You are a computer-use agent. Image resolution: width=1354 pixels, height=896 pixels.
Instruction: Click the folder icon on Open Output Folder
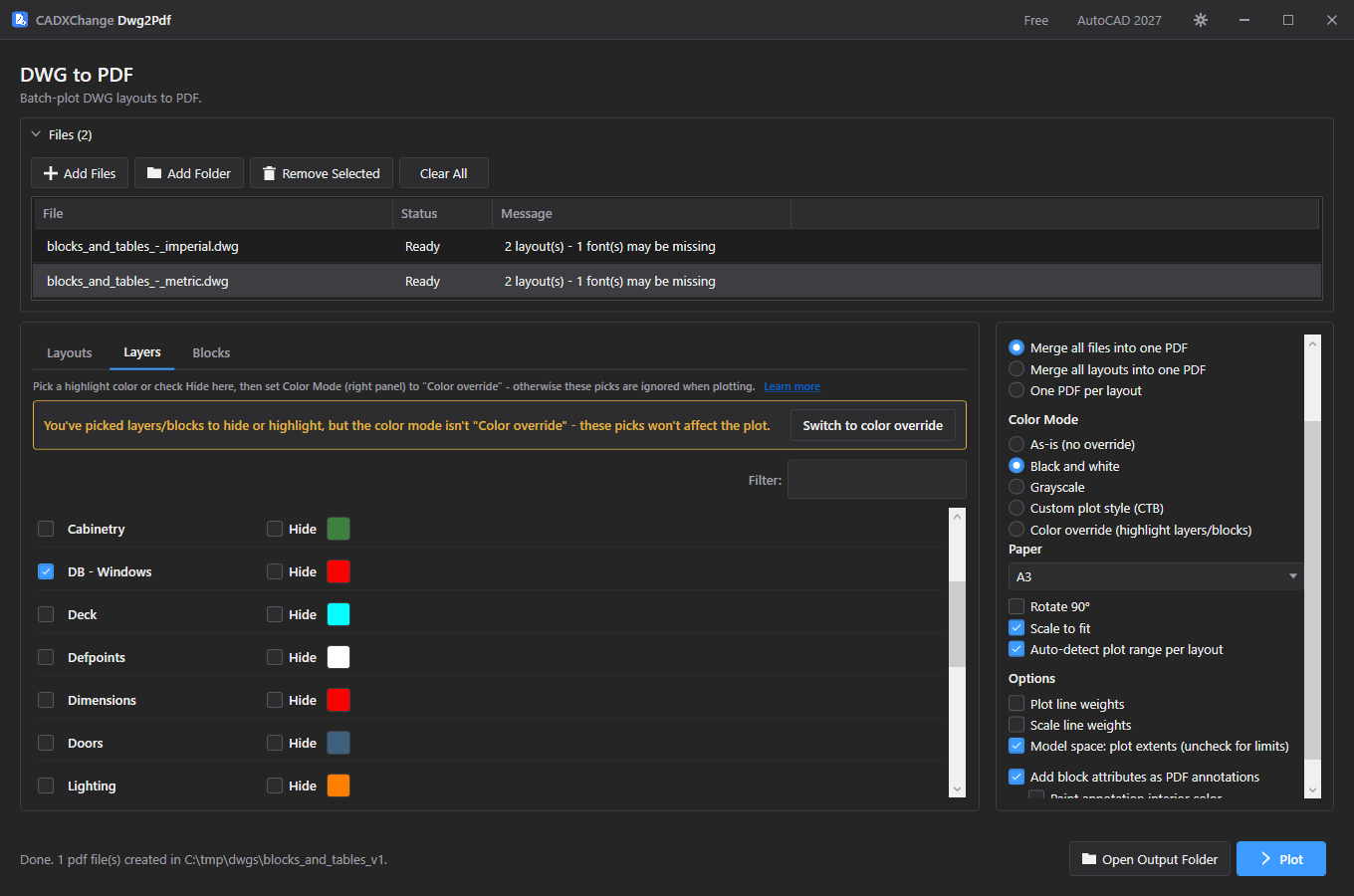coord(1089,859)
